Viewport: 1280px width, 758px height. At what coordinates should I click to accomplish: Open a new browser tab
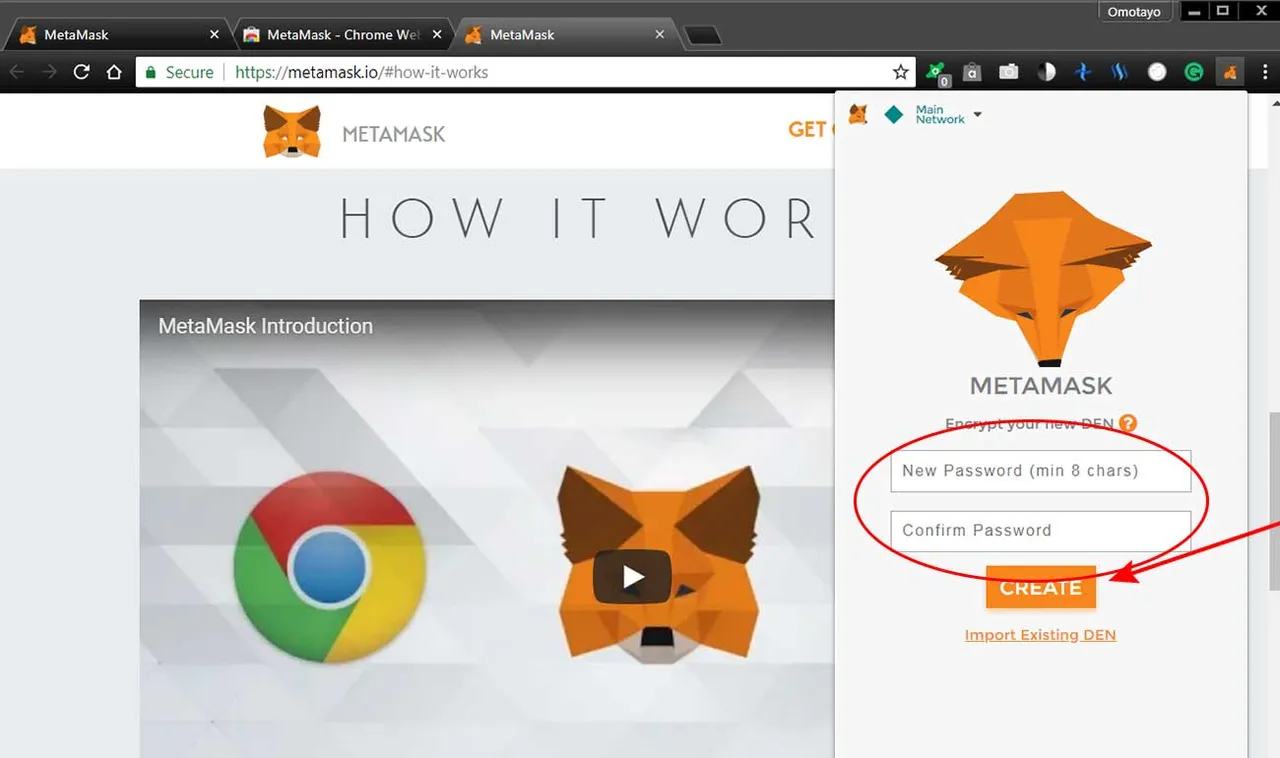pyautogui.click(x=703, y=36)
